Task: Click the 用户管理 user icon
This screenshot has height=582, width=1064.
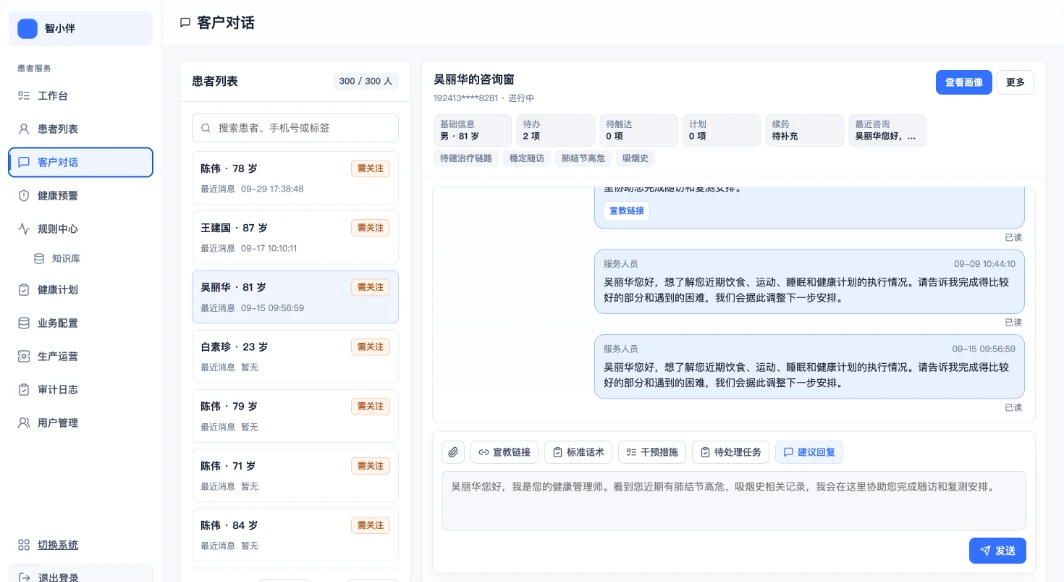Action: 24,423
